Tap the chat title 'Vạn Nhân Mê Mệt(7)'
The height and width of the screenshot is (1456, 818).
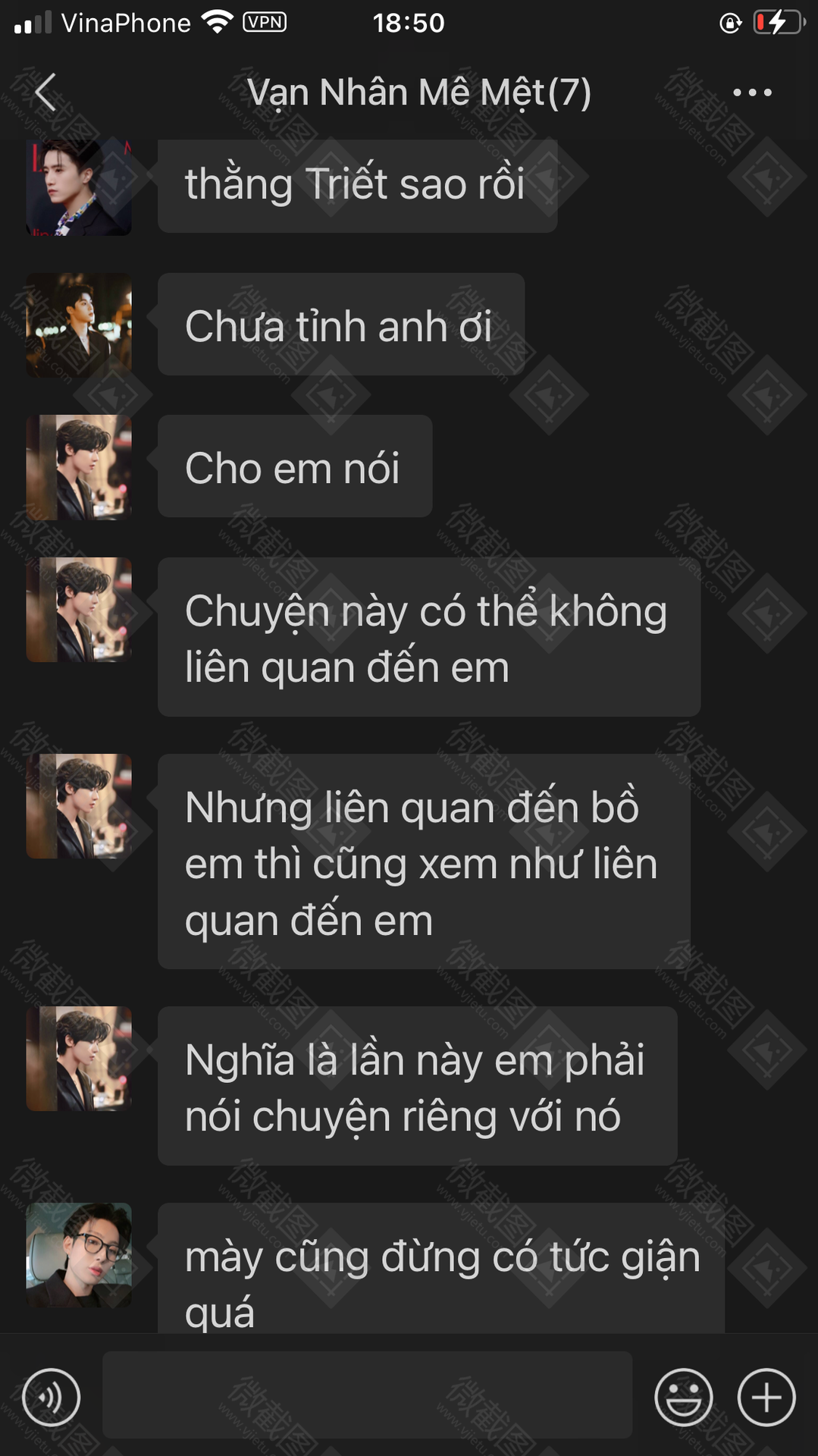[x=418, y=93]
